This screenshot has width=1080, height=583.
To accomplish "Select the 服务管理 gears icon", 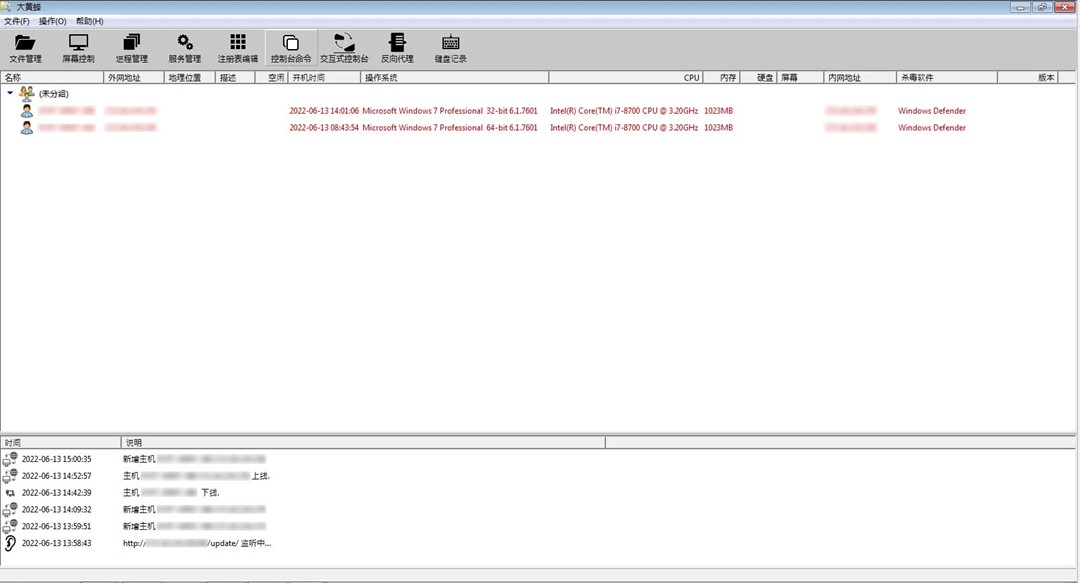I will [185, 47].
